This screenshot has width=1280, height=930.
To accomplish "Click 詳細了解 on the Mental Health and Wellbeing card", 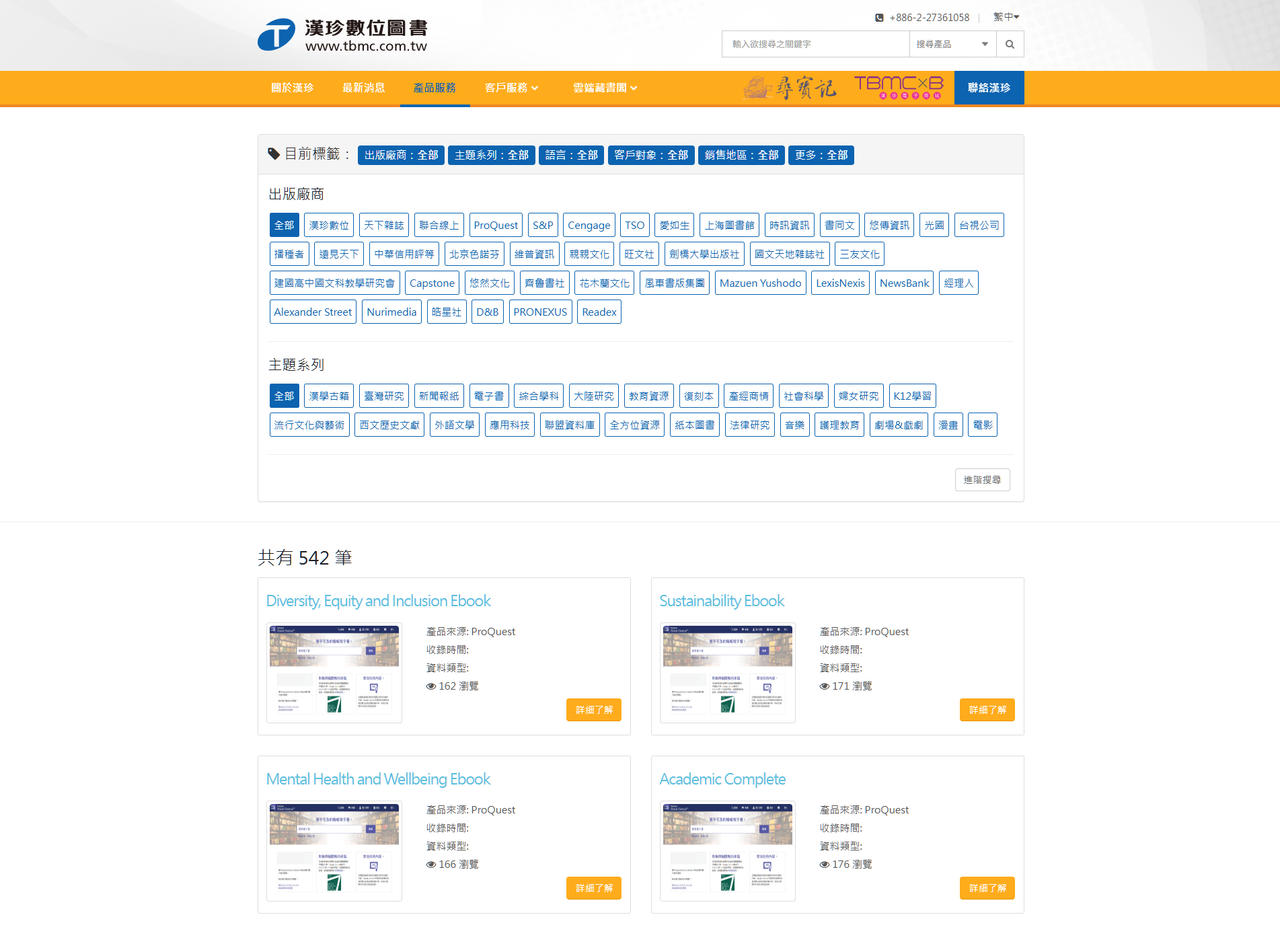I will [594, 888].
